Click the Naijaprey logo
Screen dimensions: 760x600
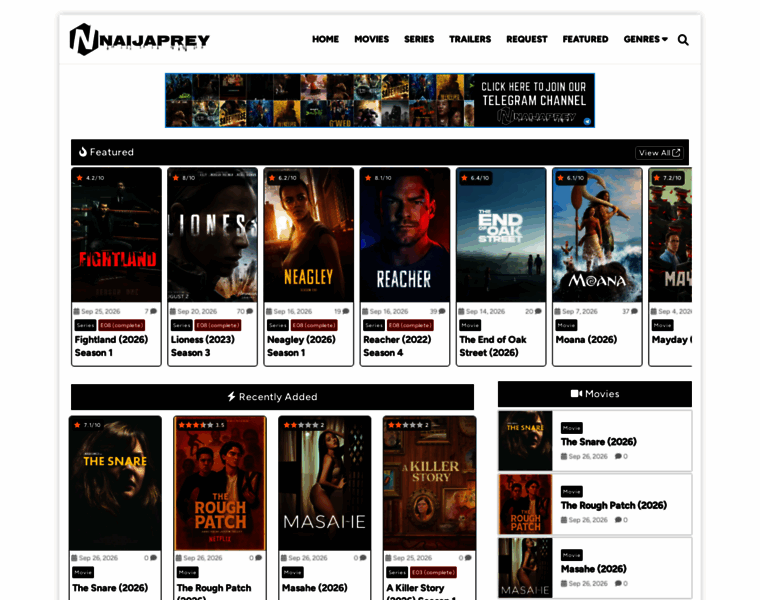coord(140,39)
